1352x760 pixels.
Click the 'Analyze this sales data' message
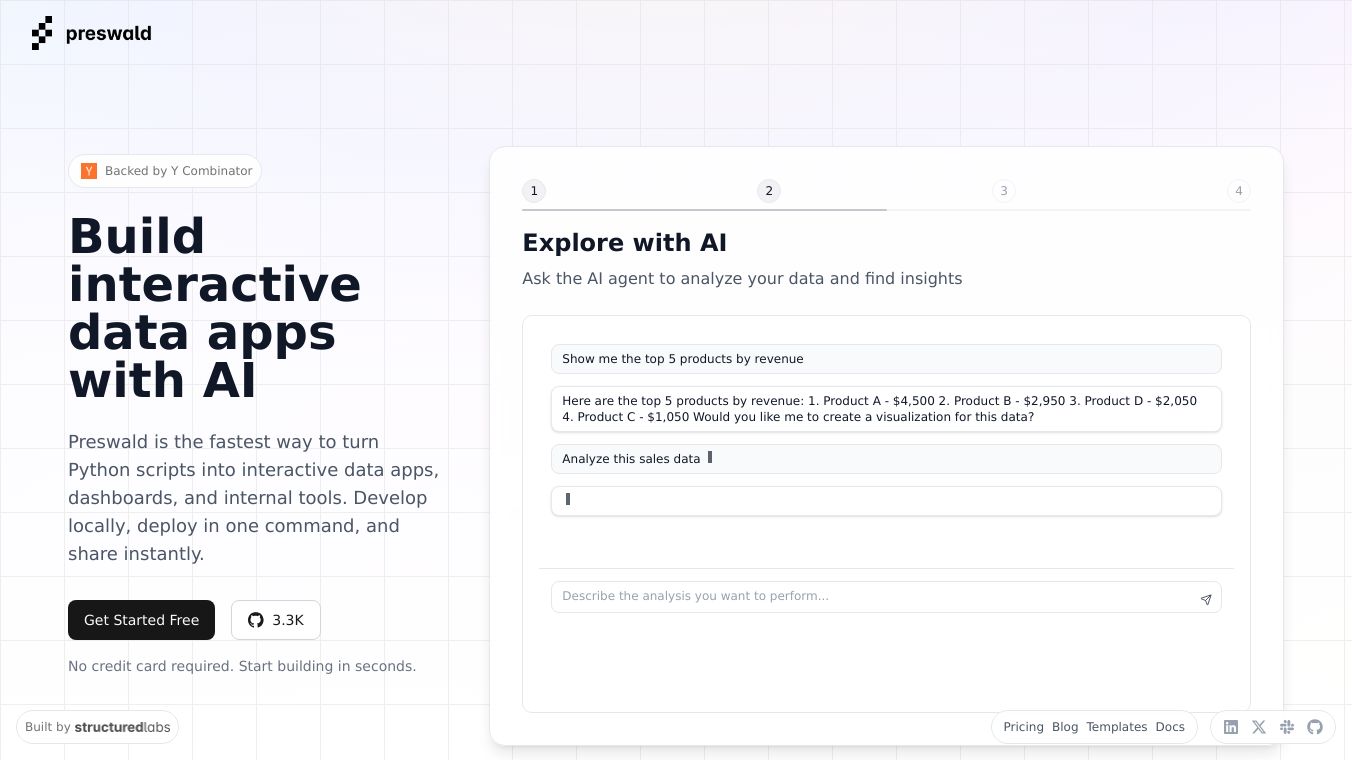(886, 459)
